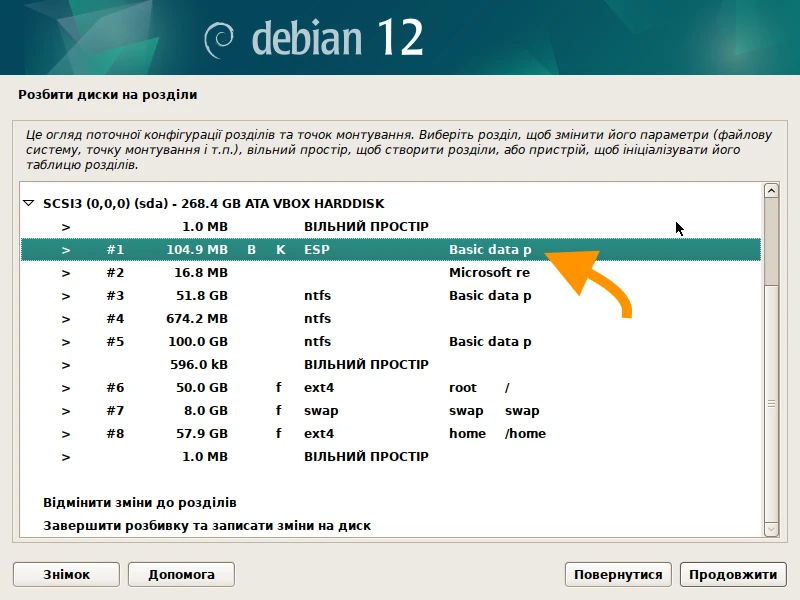Select partition #2 16.8 MB Microsoft re
This screenshot has width=800, height=600.
click(391, 272)
